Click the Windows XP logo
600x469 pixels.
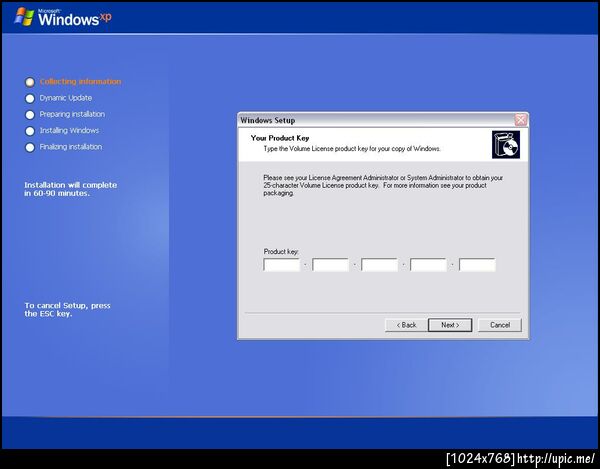pyautogui.click(x=63, y=17)
